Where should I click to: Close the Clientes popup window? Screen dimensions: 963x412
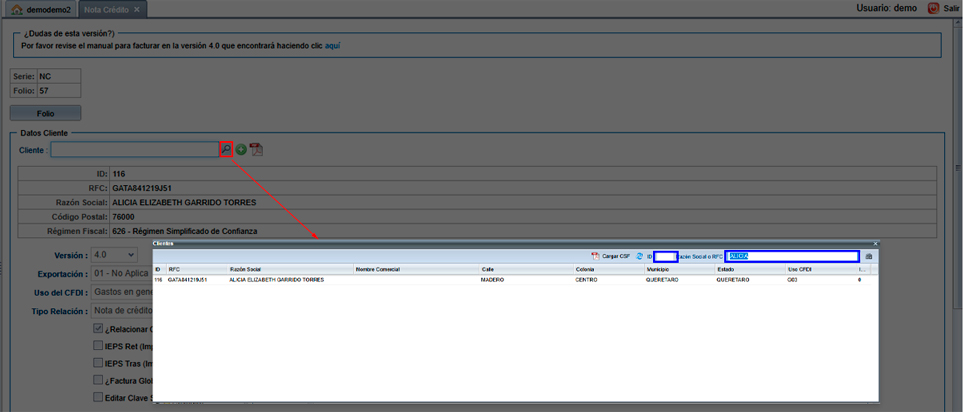click(875, 243)
